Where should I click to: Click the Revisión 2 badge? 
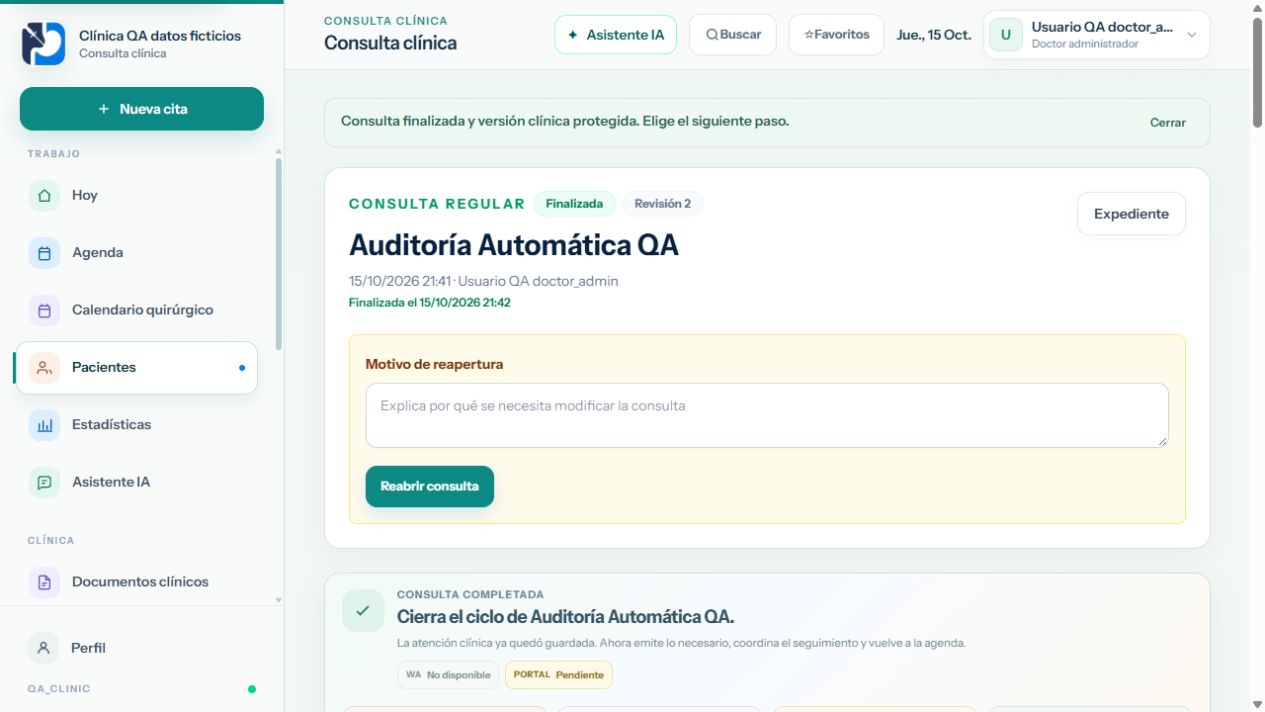(662, 204)
